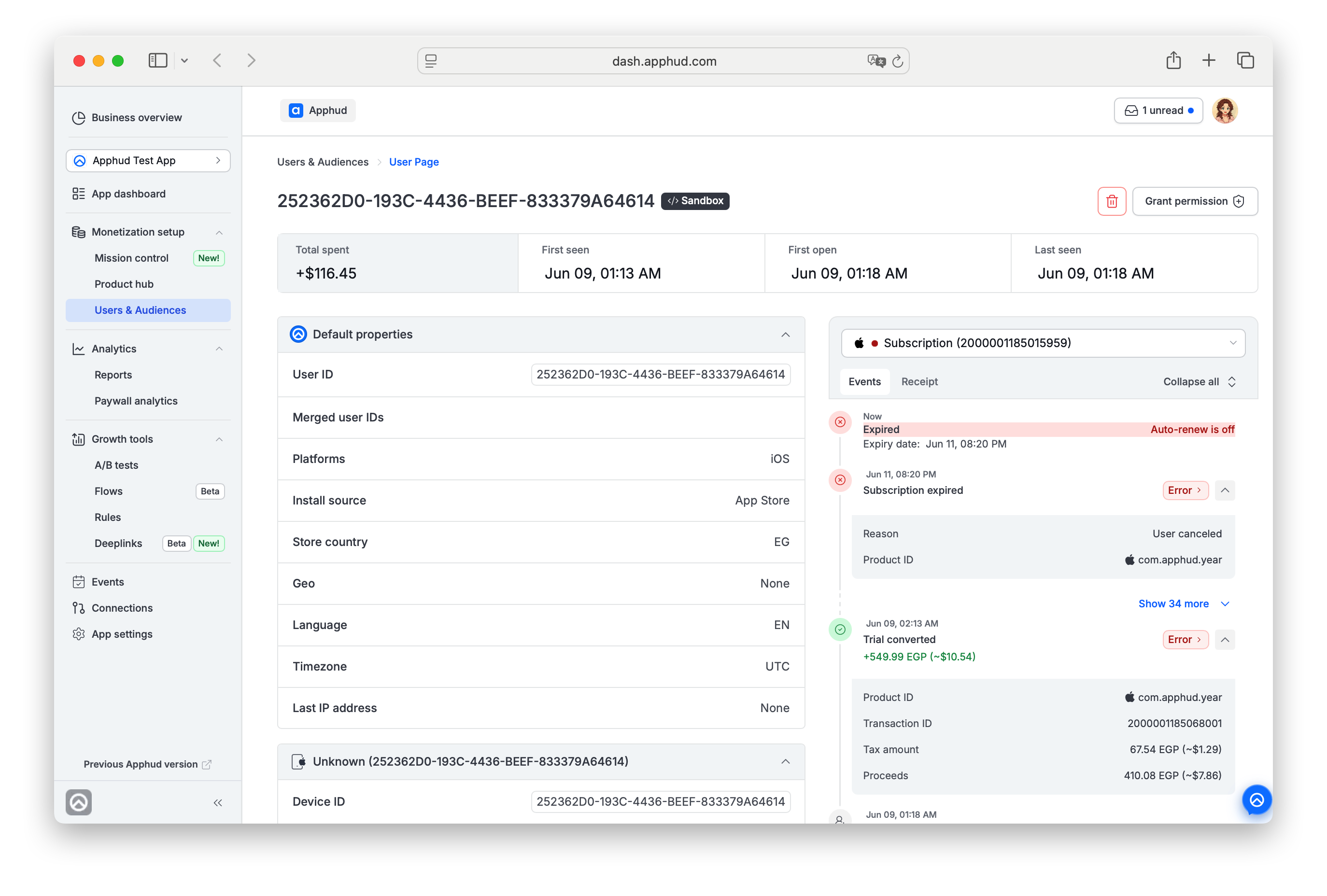Click the translate icon in address bar
The image size is (1327, 896).
(x=875, y=61)
